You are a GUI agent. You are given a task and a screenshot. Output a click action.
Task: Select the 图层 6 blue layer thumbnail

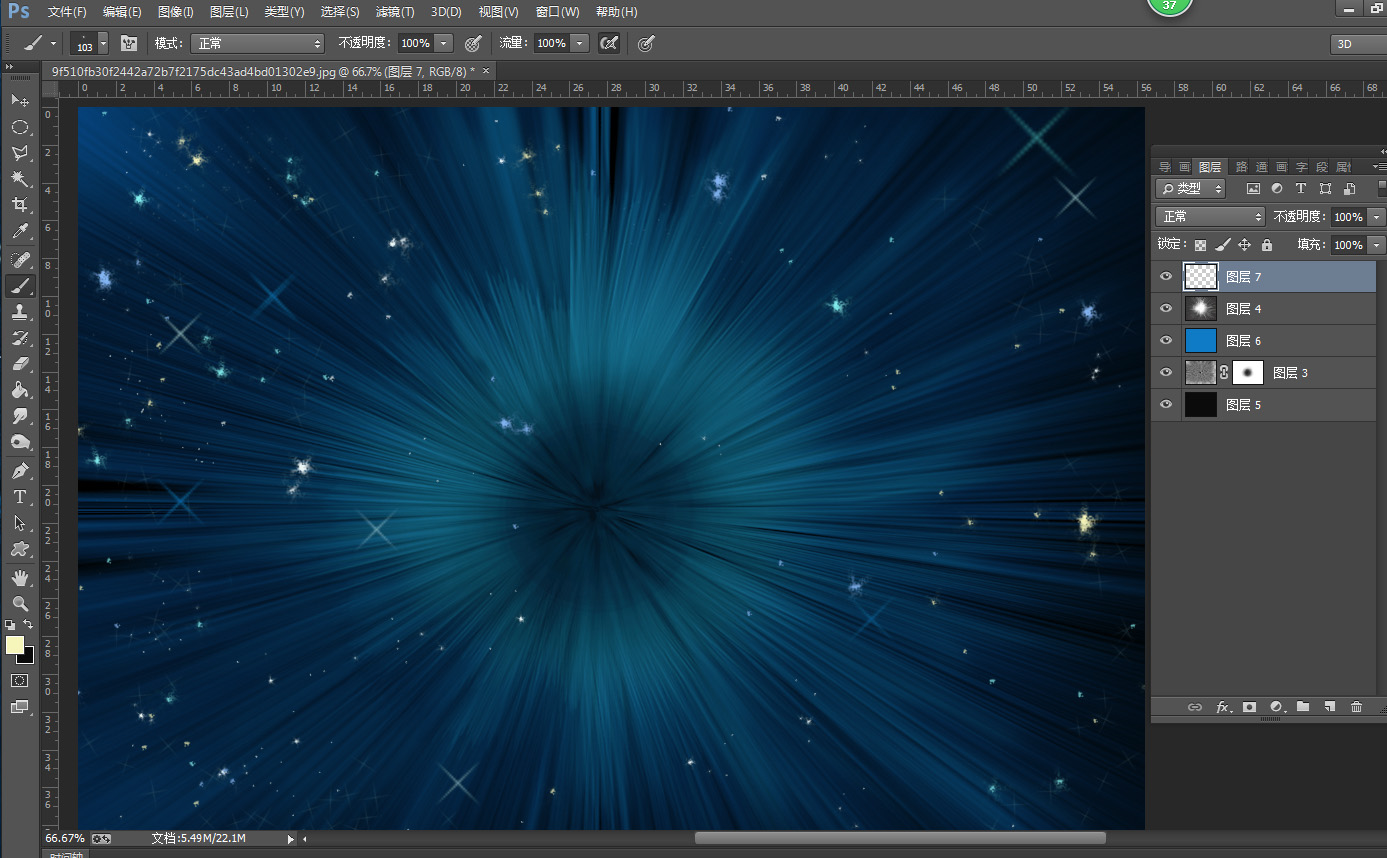pos(1201,341)
